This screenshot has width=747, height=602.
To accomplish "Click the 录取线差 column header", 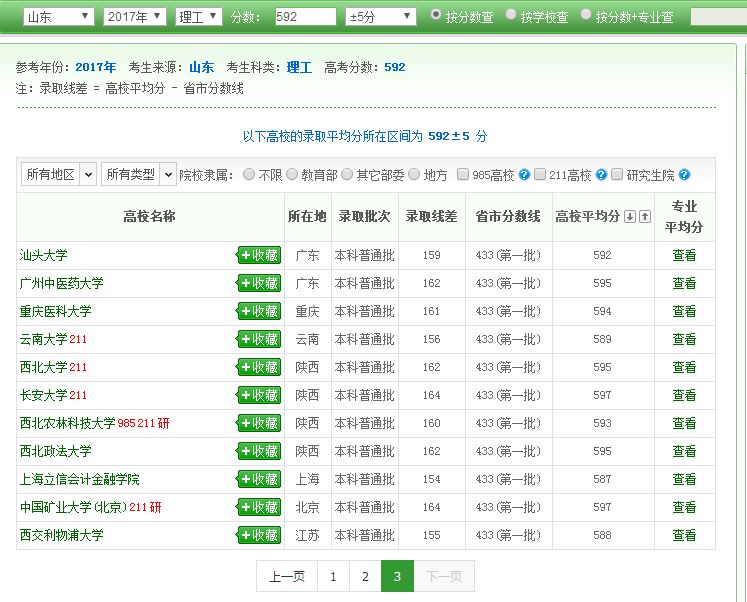I will [432, 217].
